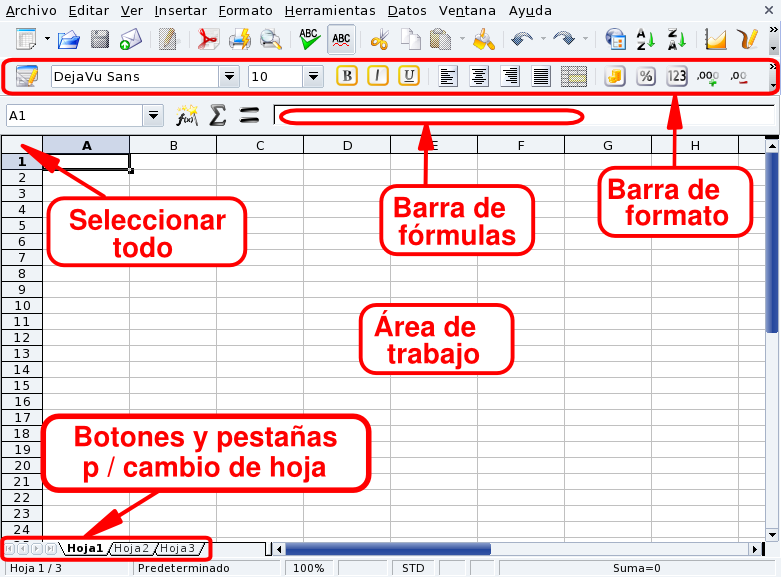Image resolution: width=781 pixels, height=577 pixels.
Task: Open a file with the folder icon
Action: (69, 39)
